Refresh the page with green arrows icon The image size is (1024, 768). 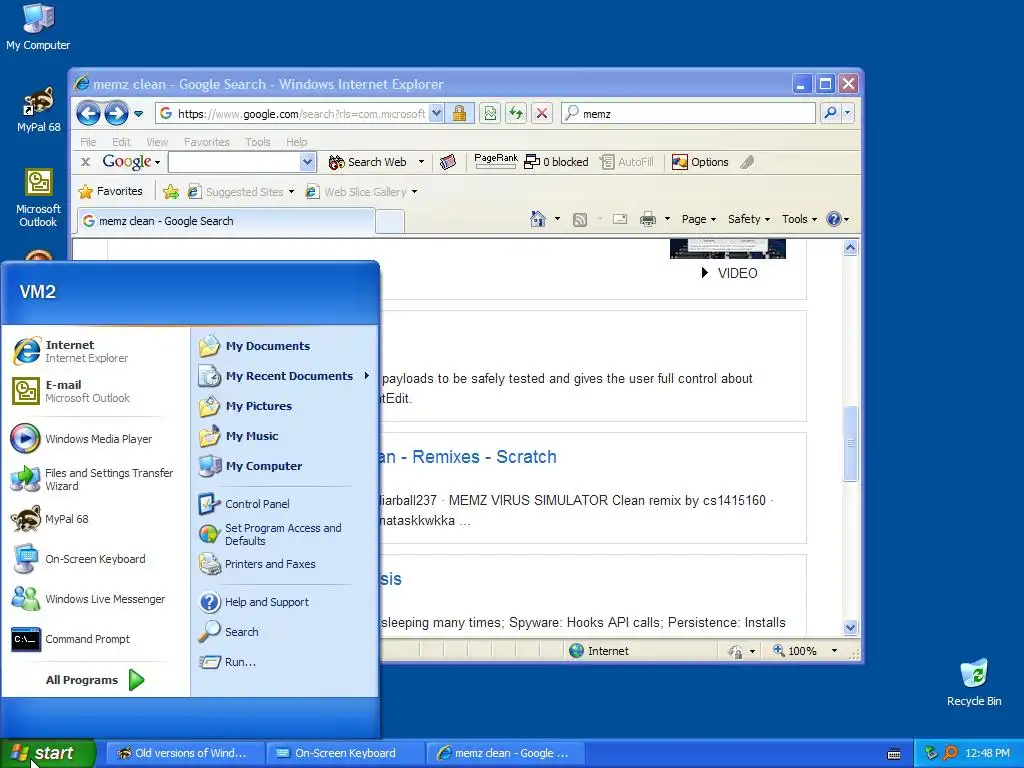coord(516,113)
